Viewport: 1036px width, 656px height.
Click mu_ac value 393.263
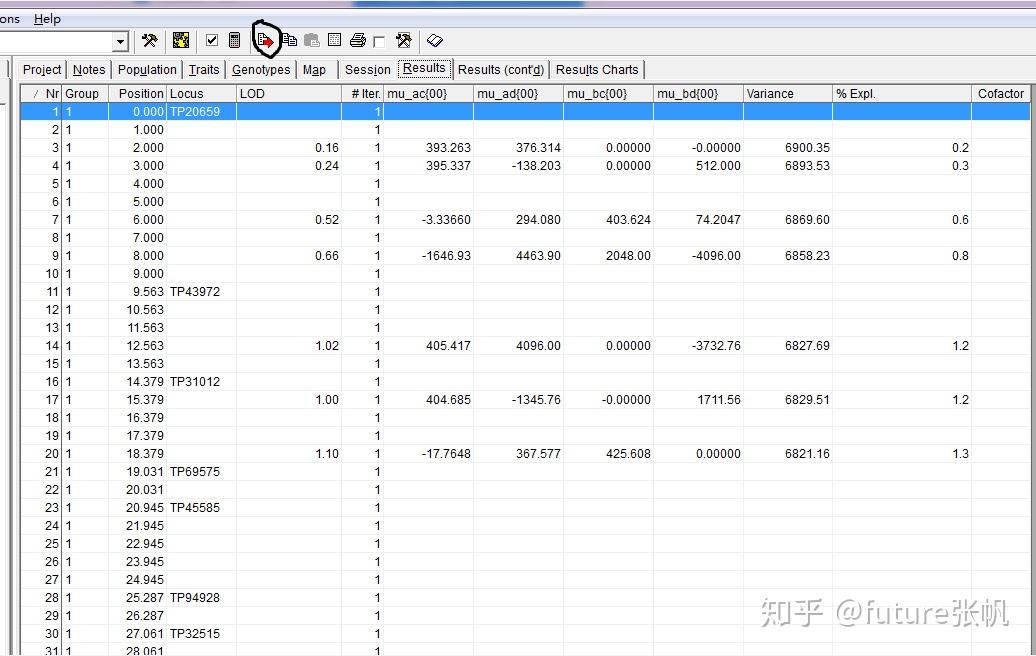pos(448,148)
